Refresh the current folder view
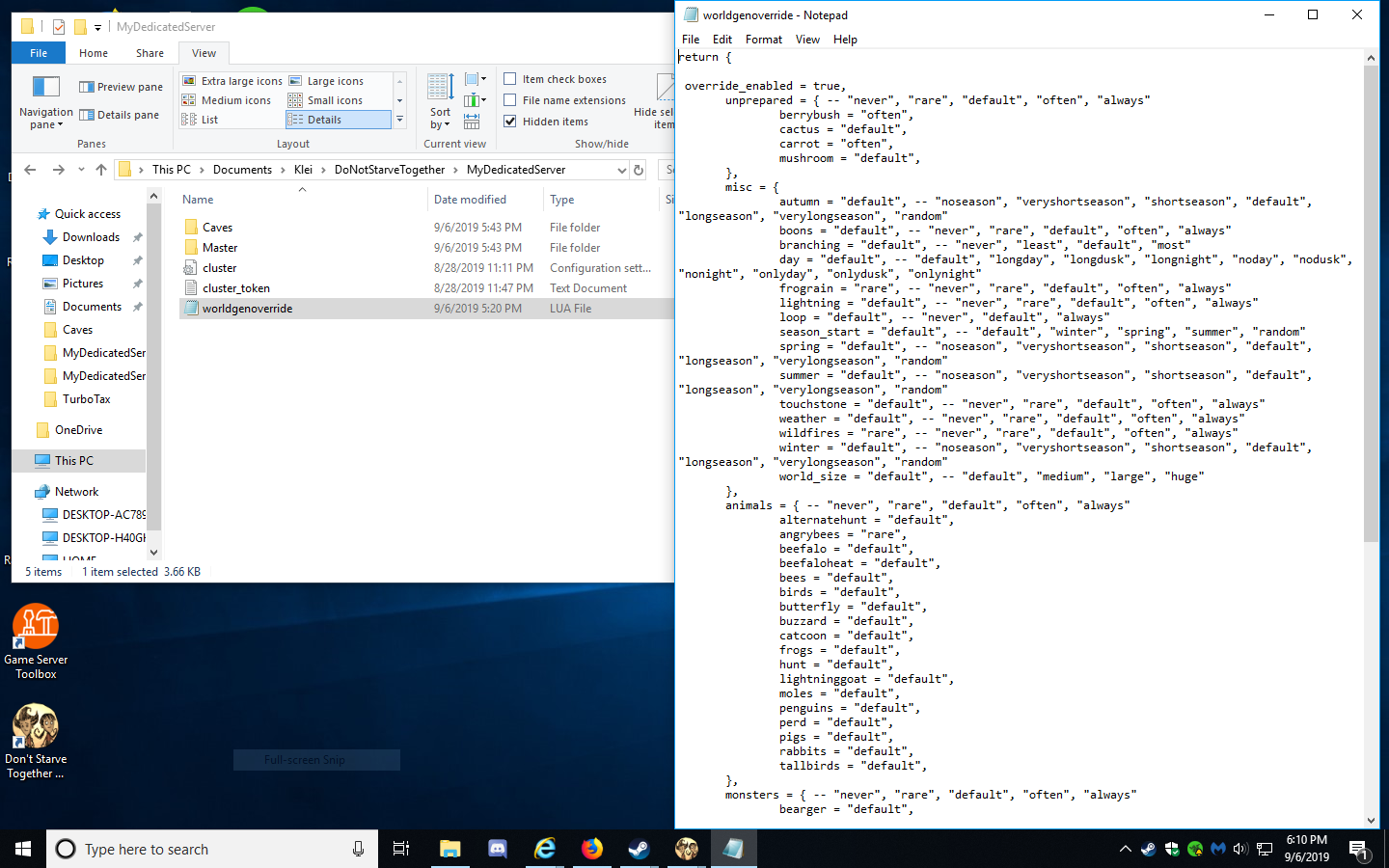Image resolution: width=1389 pixels, height=868 pixels. click(638, 170)
